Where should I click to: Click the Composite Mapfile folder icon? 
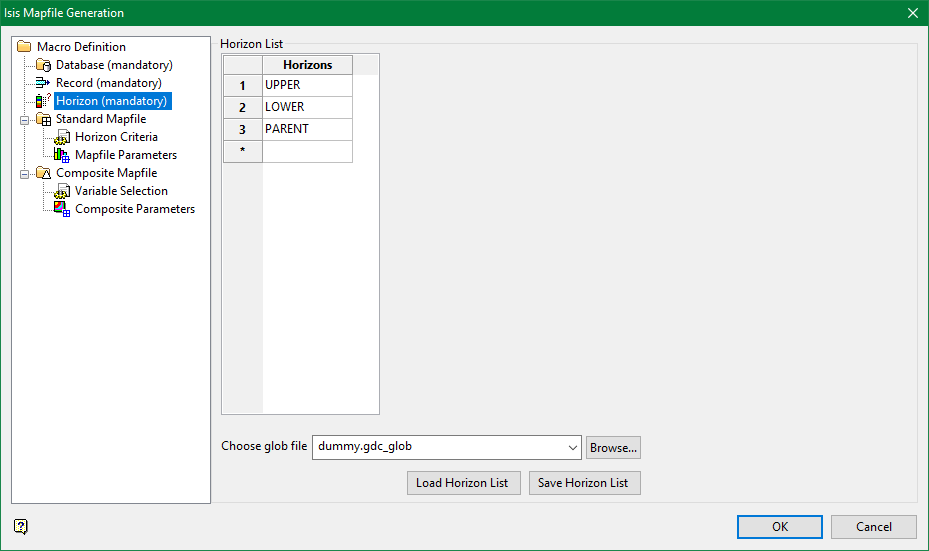(x=43, y=173)
